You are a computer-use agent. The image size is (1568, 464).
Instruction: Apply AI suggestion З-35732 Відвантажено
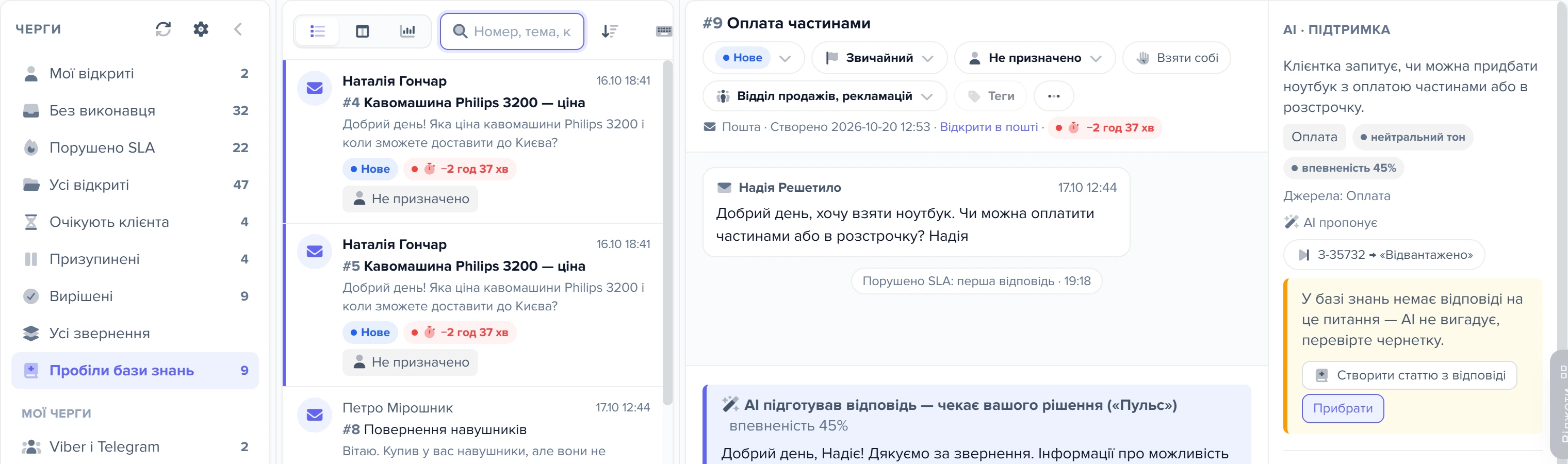pos(1383,255)
